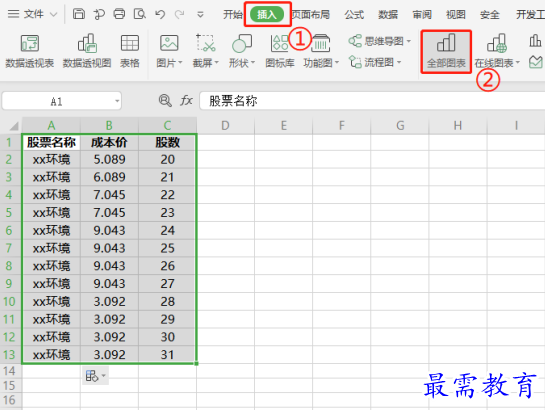Open the 全部图表 all charts button
The height and width of the screenshot is (417, 545).
(x=446, y=51)
